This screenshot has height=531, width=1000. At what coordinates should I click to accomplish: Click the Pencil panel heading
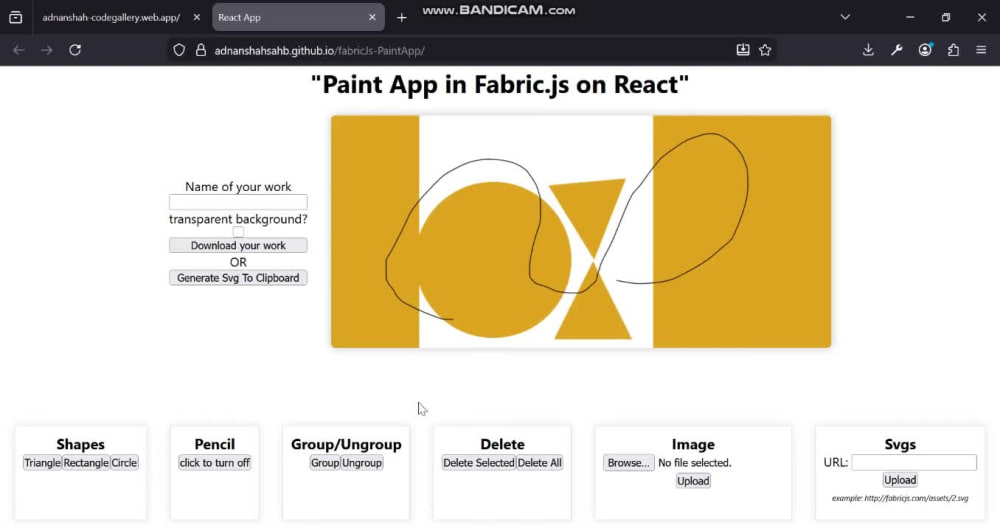(x=214, y=444)
